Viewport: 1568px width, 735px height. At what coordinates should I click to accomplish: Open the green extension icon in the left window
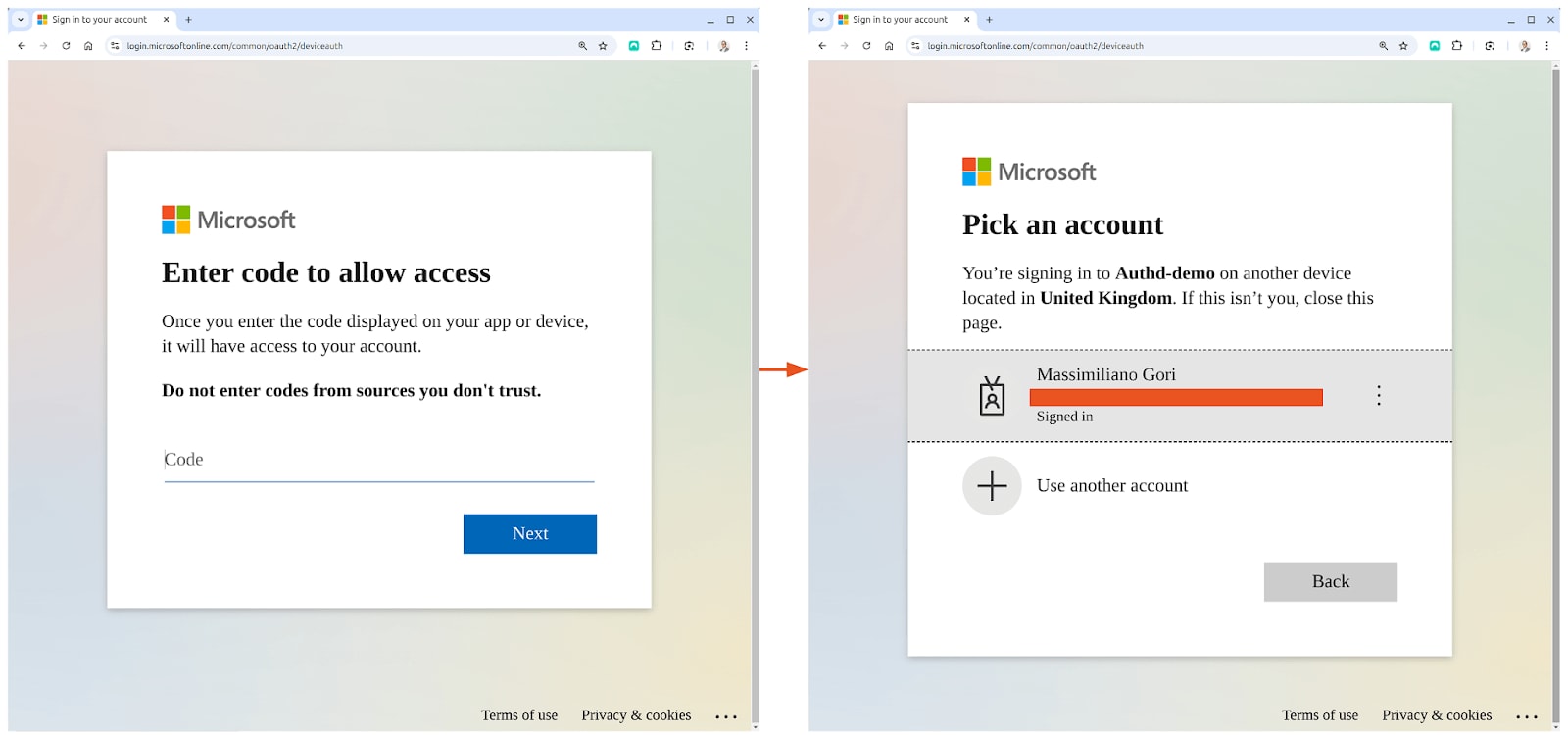(634, 46)
